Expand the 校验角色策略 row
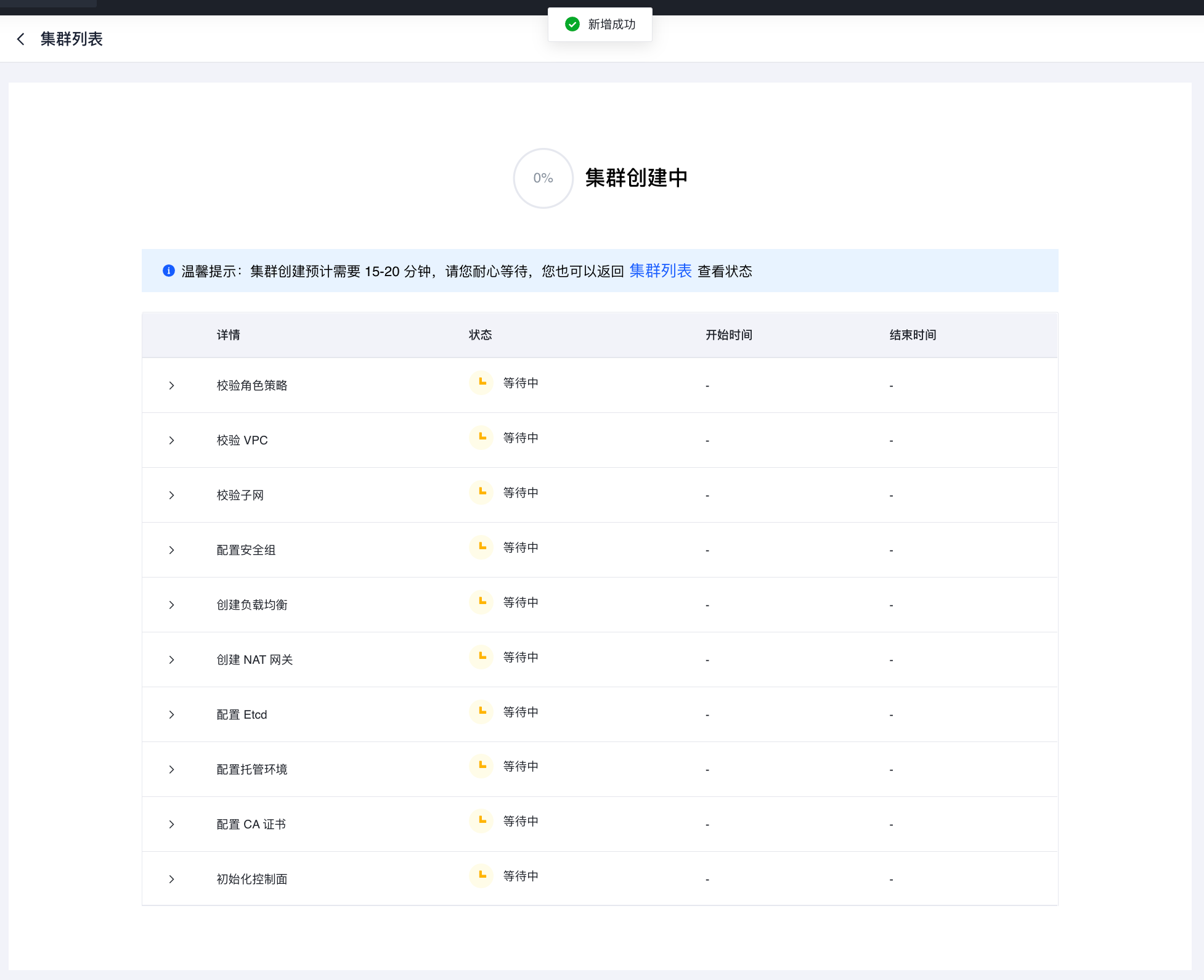1204x980 pixels. coord(172,386)
